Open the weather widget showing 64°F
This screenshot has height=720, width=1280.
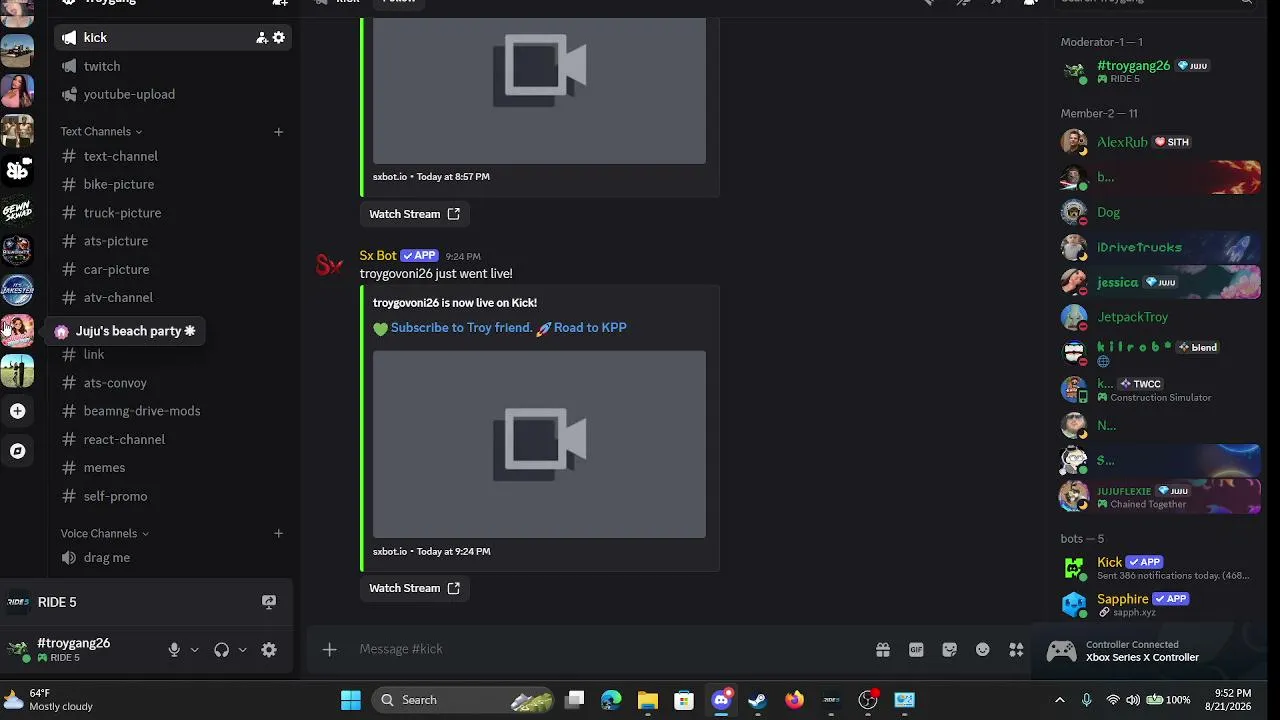49,700
